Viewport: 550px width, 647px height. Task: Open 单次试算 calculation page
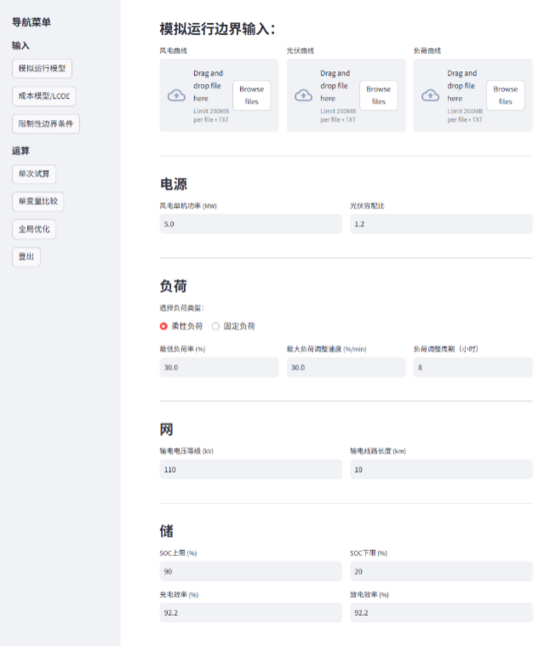tap(34, 174)
